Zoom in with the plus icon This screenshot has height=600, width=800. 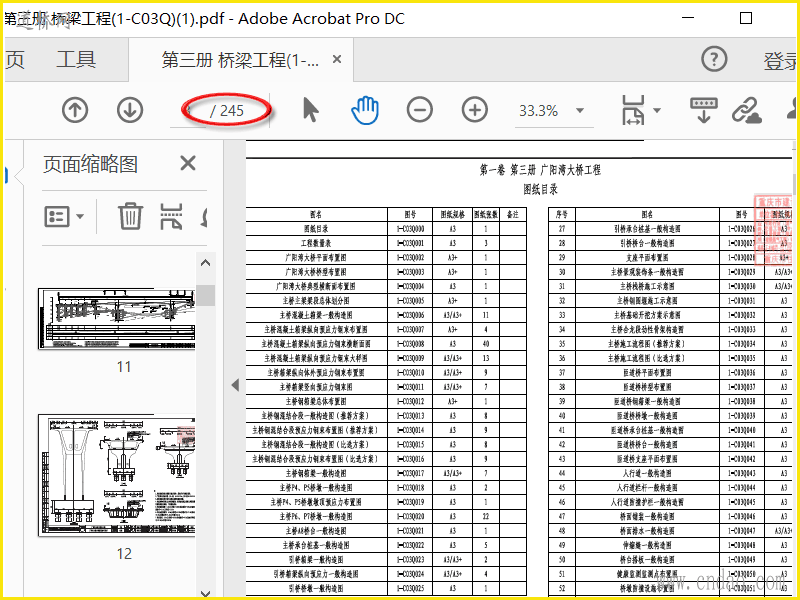click(x=475, y=110)
